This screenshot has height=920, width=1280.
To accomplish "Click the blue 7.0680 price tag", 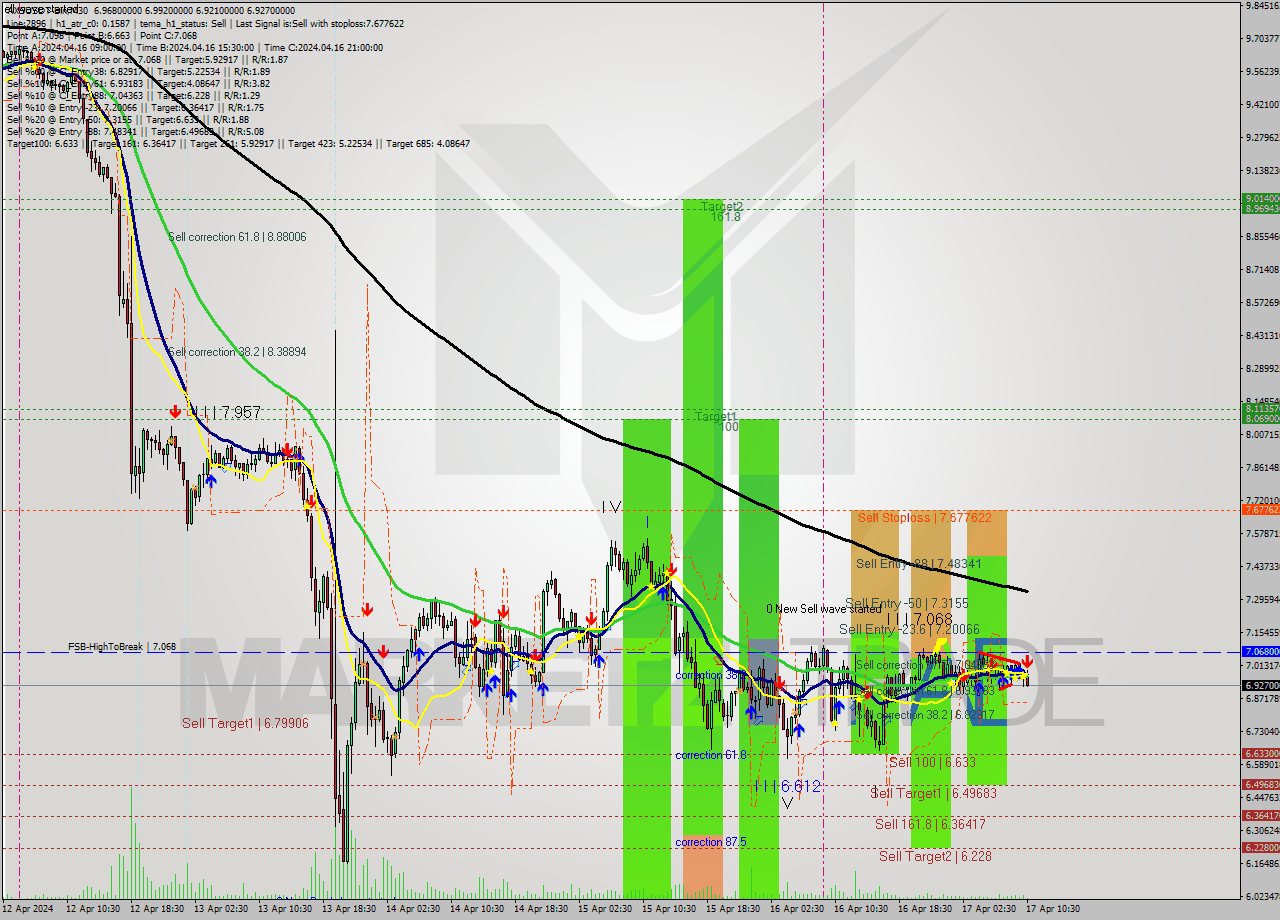I will pyautogui.click(x=1260, y=652).
